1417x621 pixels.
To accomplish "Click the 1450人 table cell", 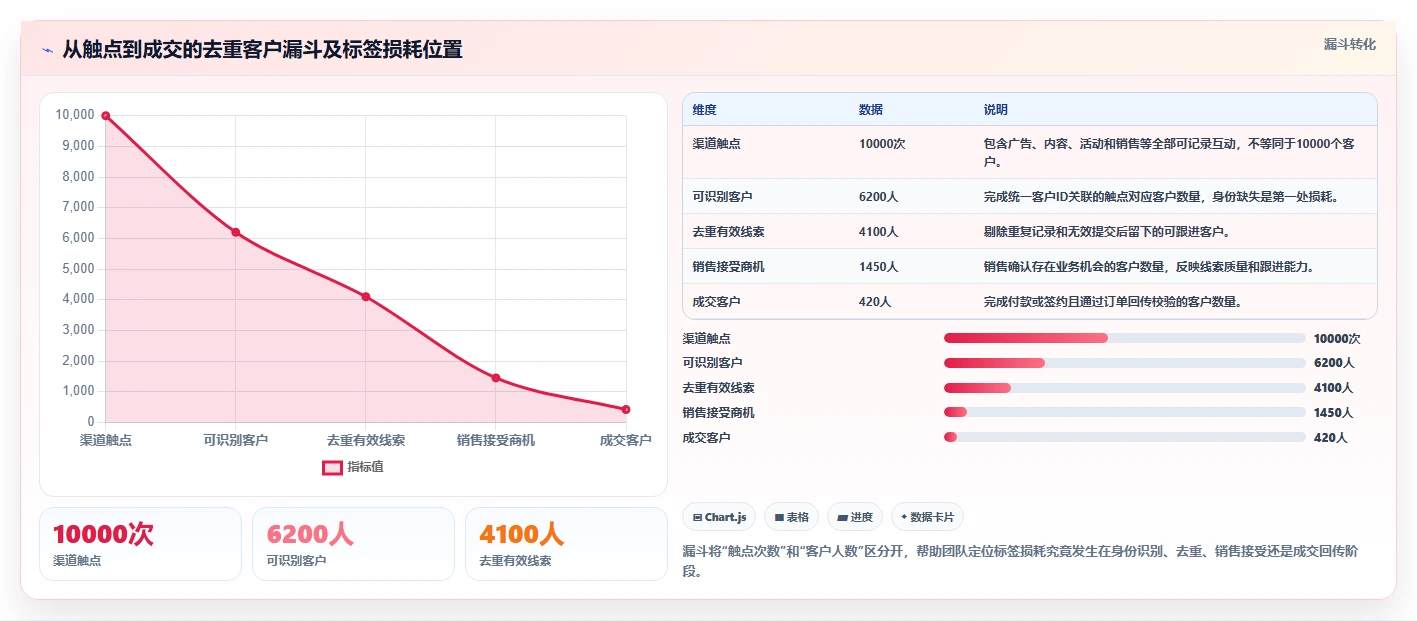I will click(878, 267).
